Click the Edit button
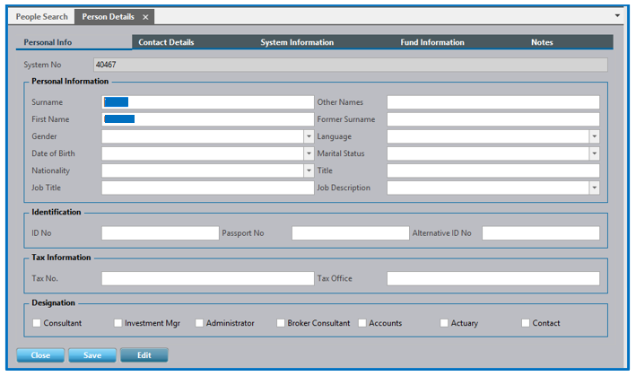Image resolution: width=636 pixels, height=376 pixels. point(144,355)
